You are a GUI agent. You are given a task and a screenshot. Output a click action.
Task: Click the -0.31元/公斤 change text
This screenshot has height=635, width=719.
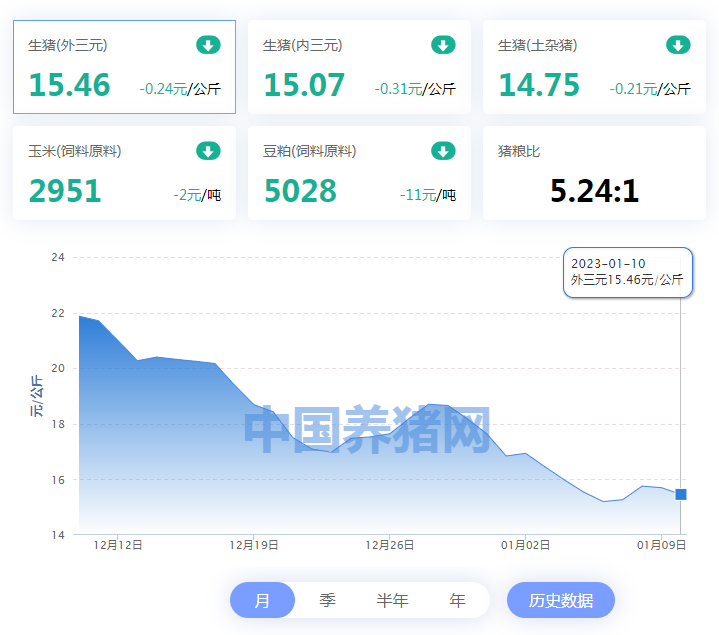415,89
